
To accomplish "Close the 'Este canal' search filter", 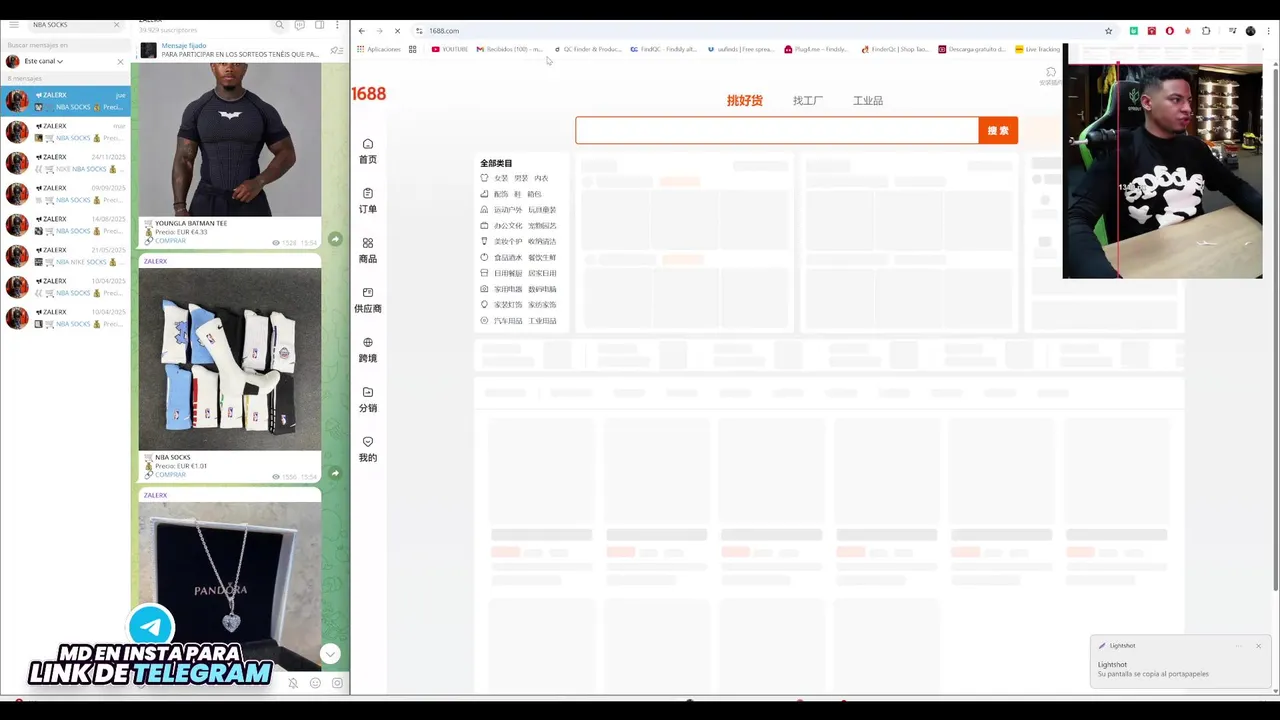I will click(120, 61).
